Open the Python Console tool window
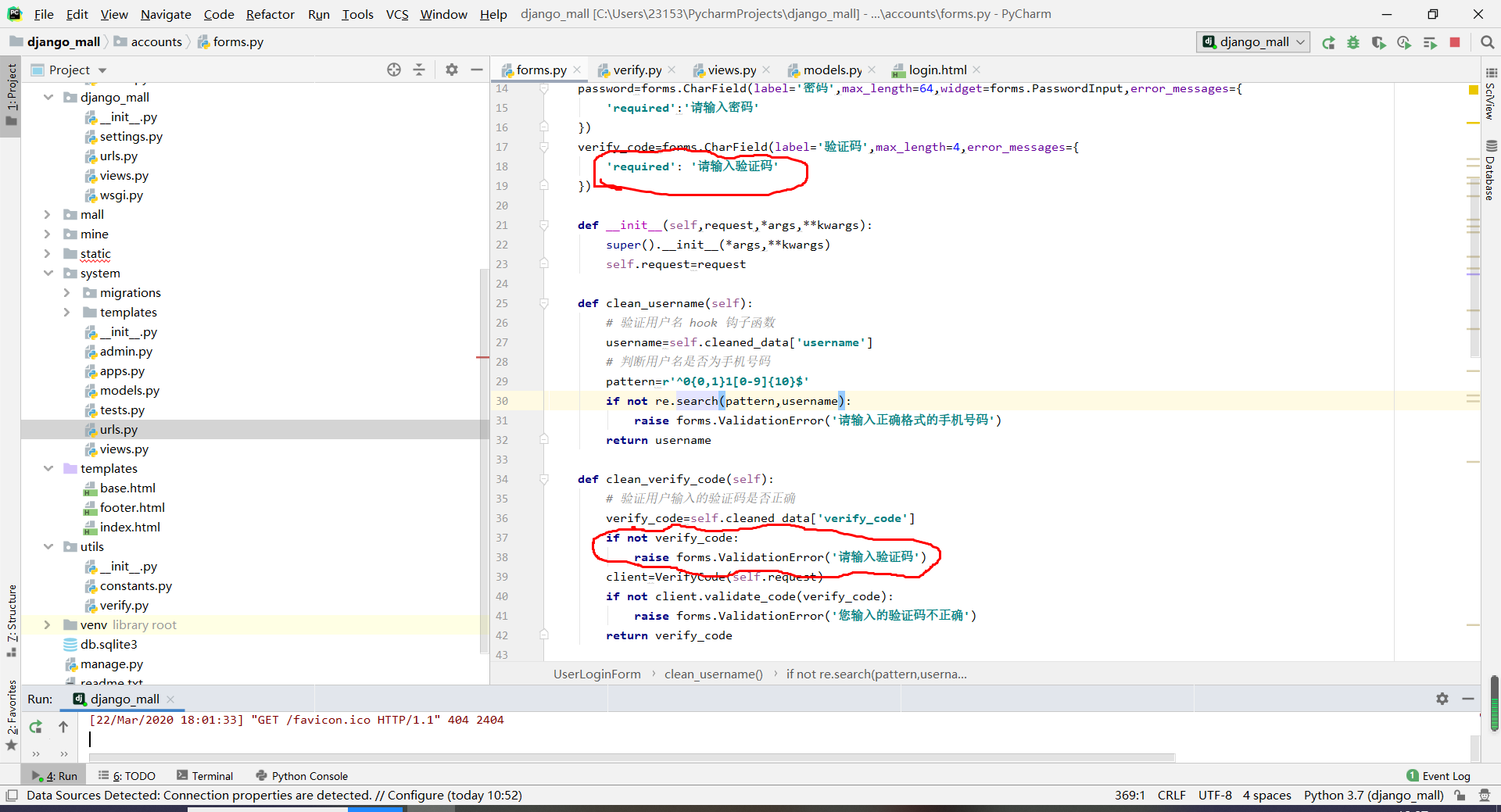Screen dimensions: 1501x812 (302, 776)
